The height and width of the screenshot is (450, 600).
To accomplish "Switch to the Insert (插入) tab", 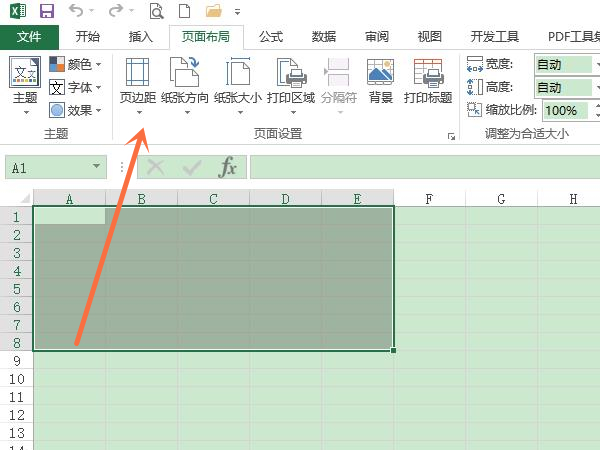I will (141, 37).
